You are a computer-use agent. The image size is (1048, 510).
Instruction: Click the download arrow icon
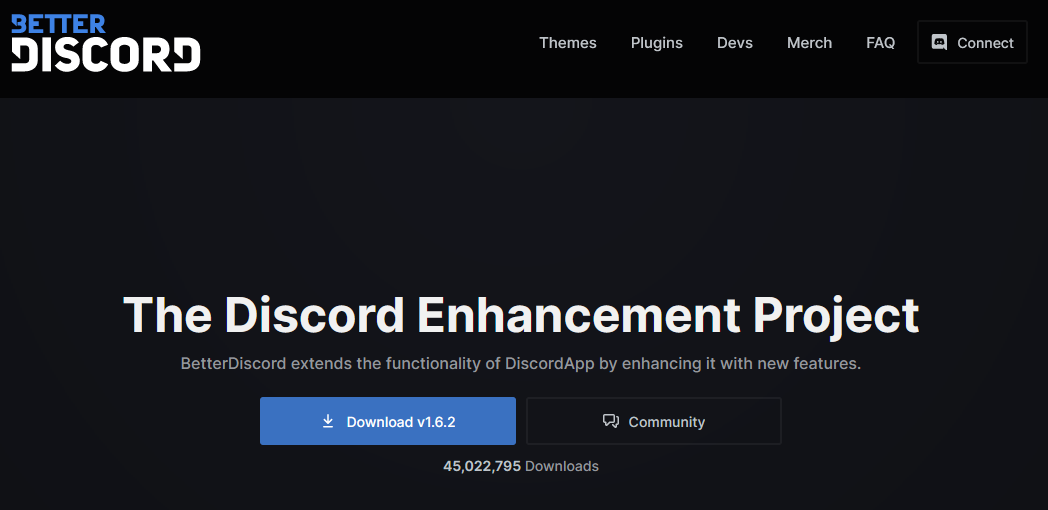(x=328, y=421)
